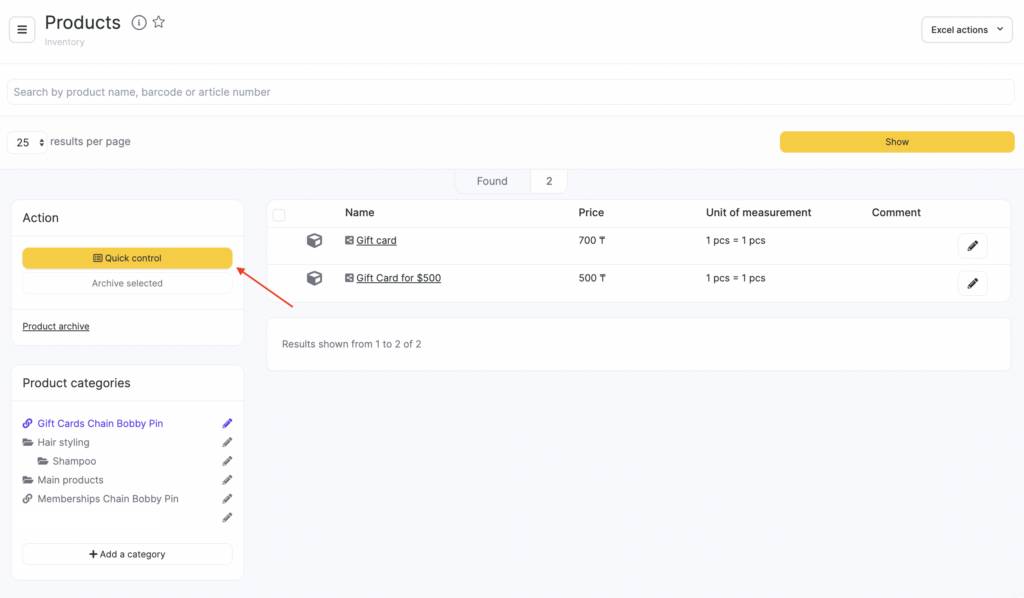Open the Shampoo subcategory
This screenshot has height=598, width=1024.
point(74,461)
